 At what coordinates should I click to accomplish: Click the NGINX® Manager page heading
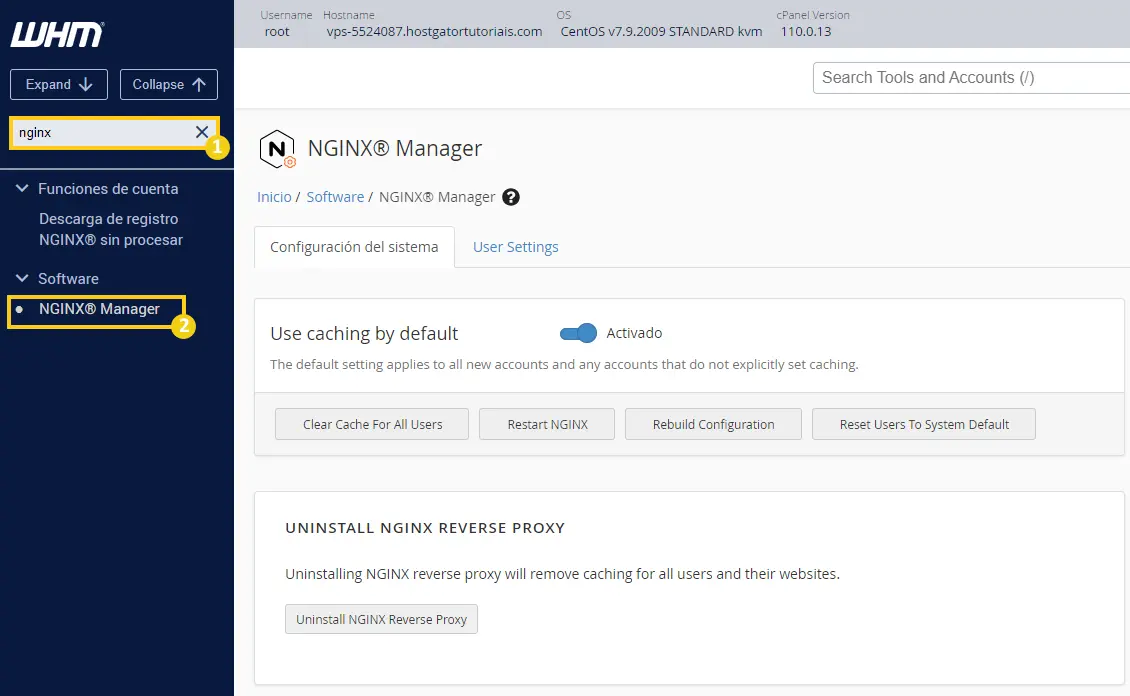[395, 148]
